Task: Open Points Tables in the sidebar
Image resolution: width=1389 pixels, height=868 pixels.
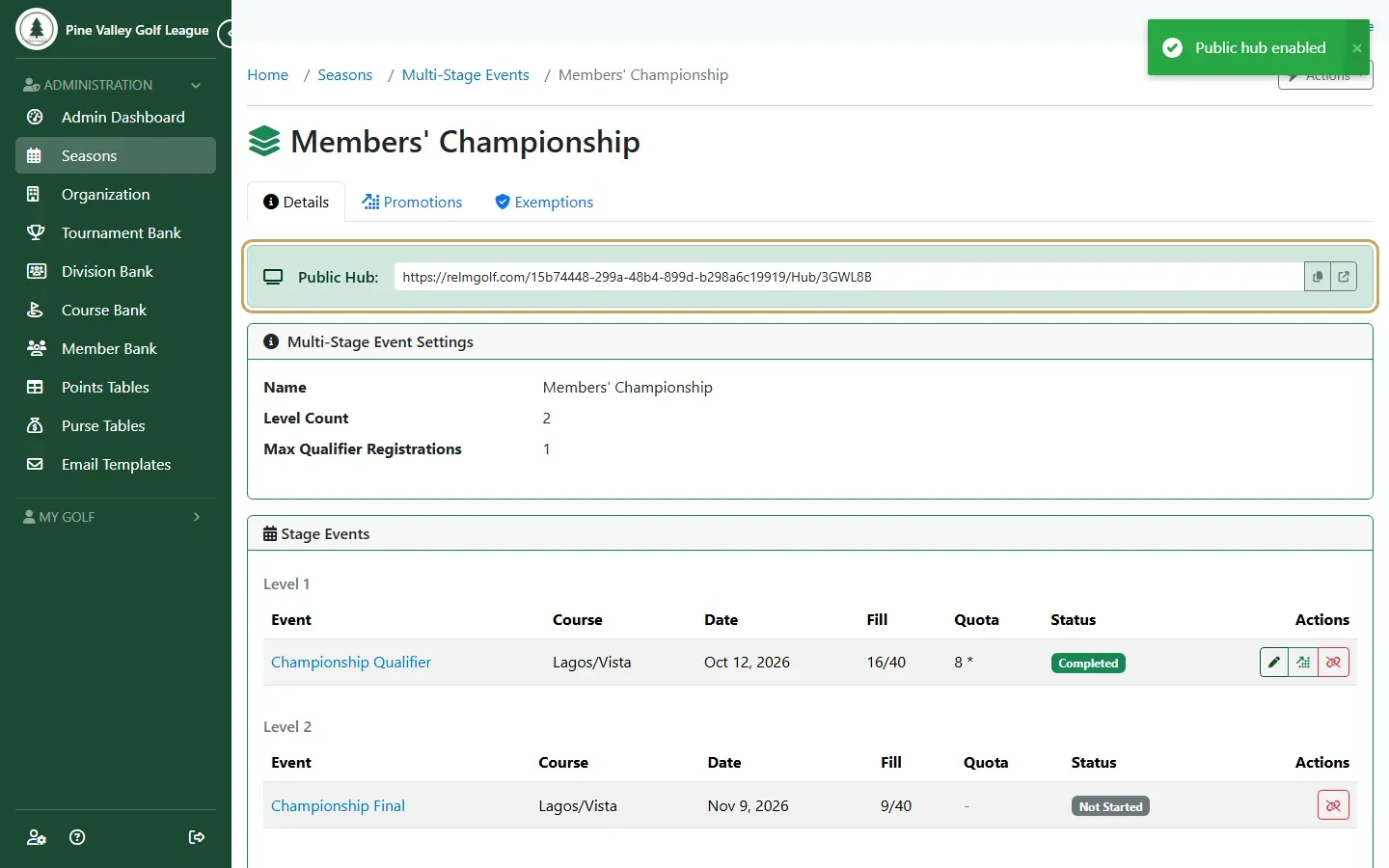Action: point(116,387)
